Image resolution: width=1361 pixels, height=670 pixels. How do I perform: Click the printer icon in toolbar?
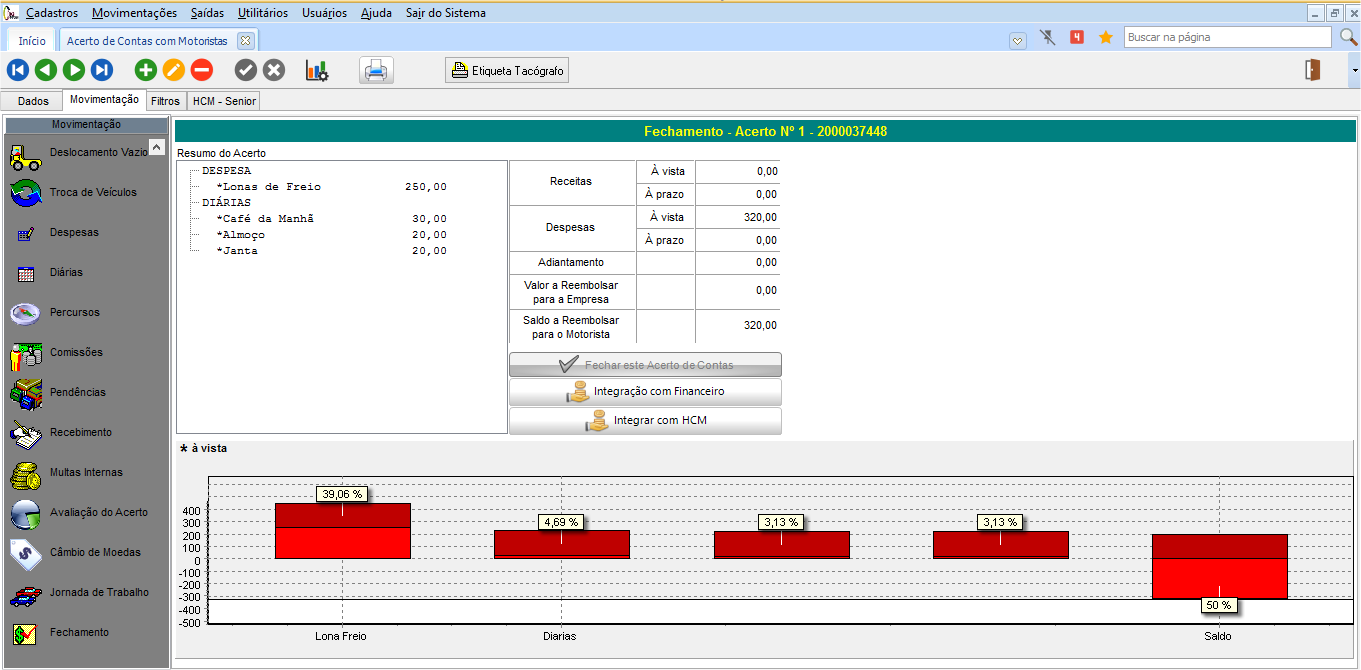click(377, 71)
